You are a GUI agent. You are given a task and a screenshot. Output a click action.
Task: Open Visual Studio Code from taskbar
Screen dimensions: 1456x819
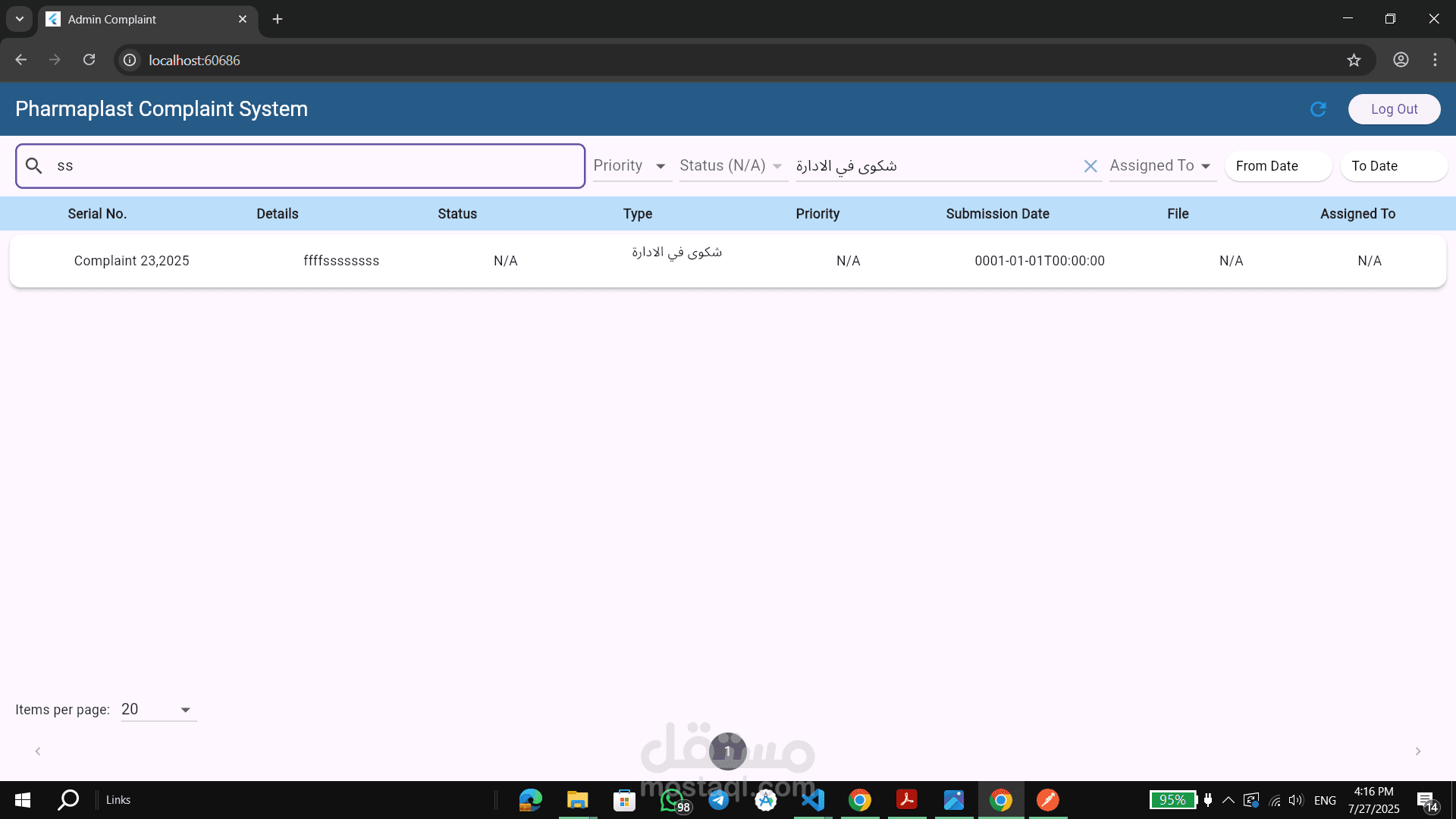point(813,800)
